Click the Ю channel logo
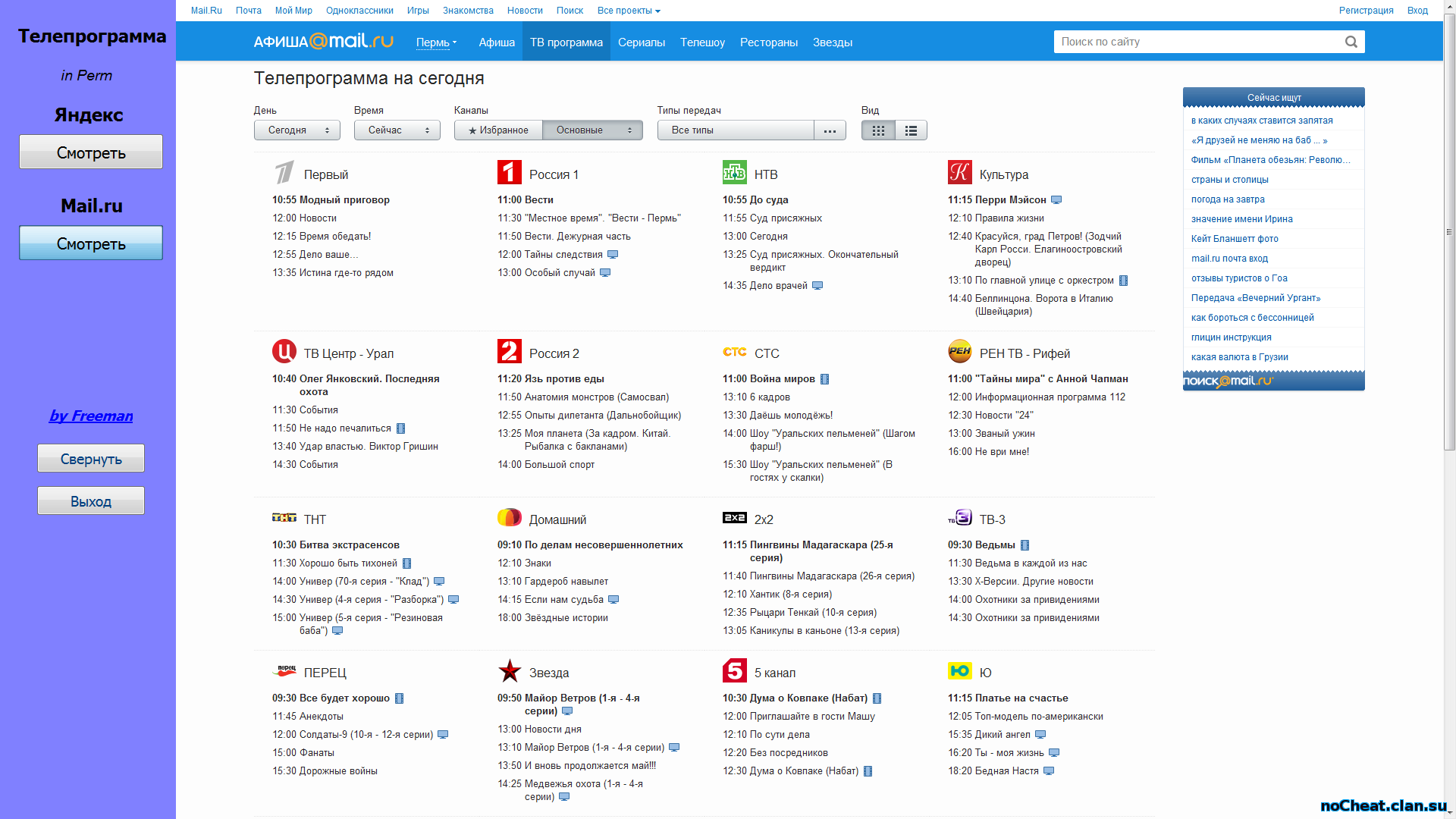Image resolution: width=1456 pixels, height=819 pixels. tap(960, 671)
